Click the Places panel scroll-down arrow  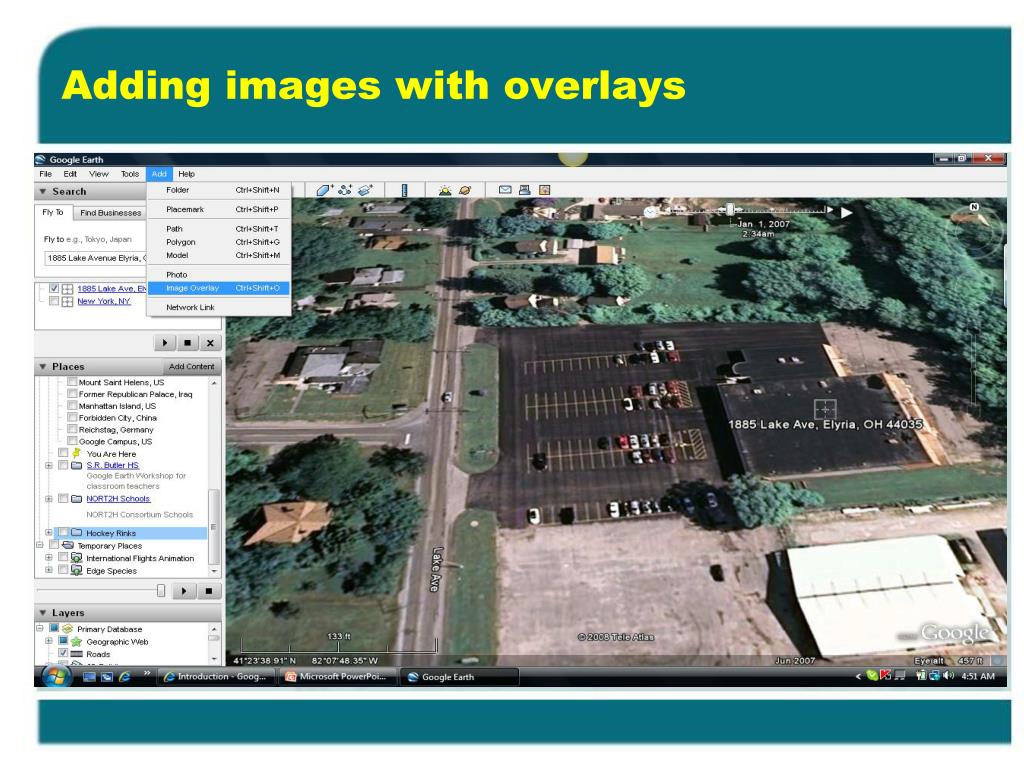[x=214, y=571]
